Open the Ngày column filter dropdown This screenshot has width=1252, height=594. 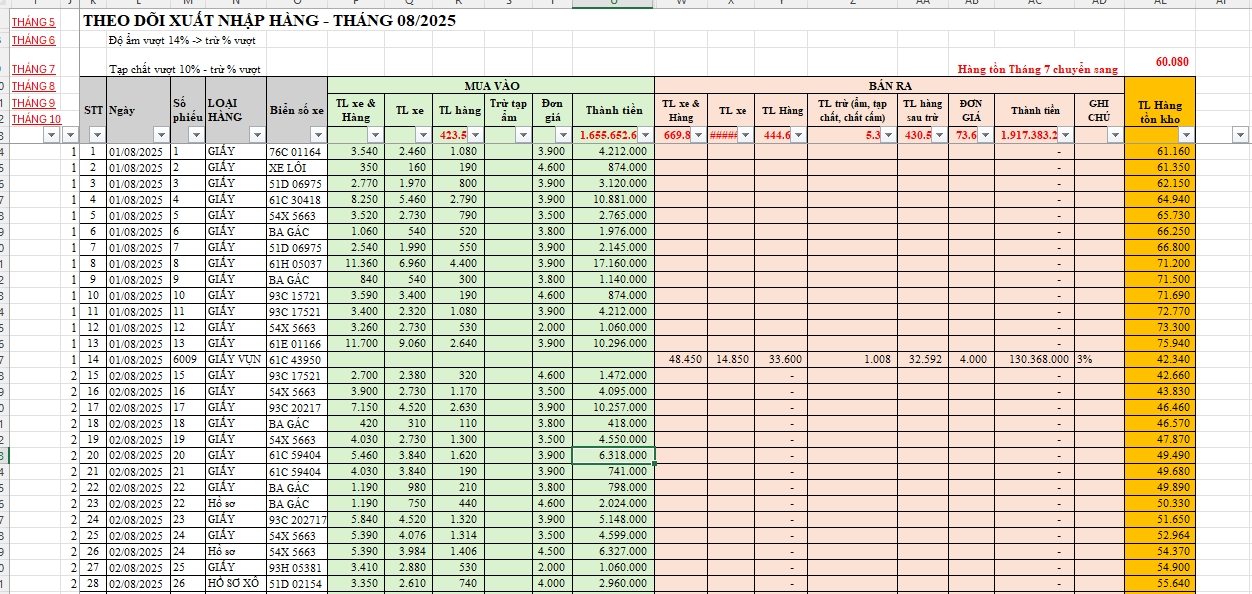[x=160, y=134]
